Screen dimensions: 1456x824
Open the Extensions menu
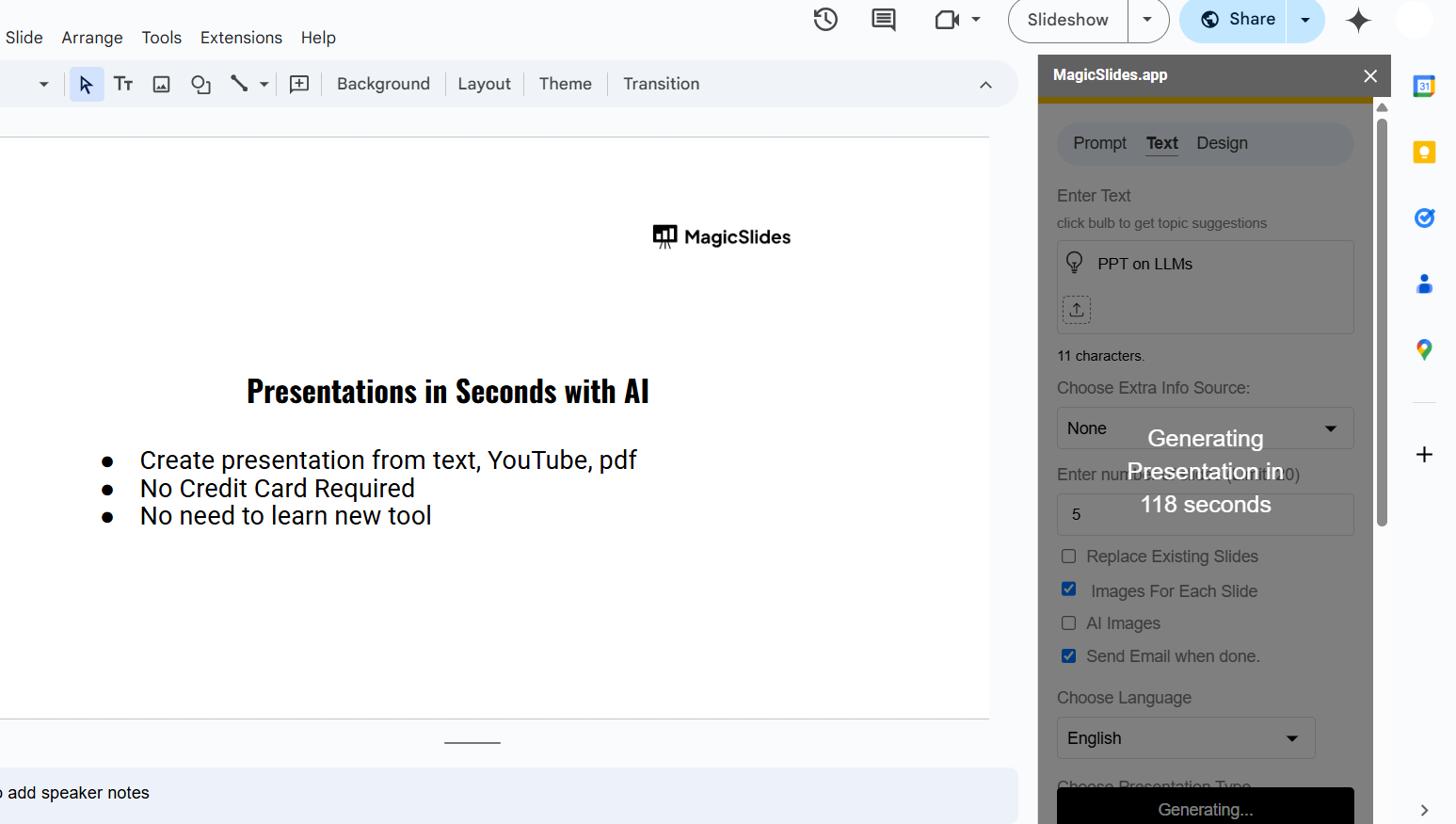click(241, 38)
